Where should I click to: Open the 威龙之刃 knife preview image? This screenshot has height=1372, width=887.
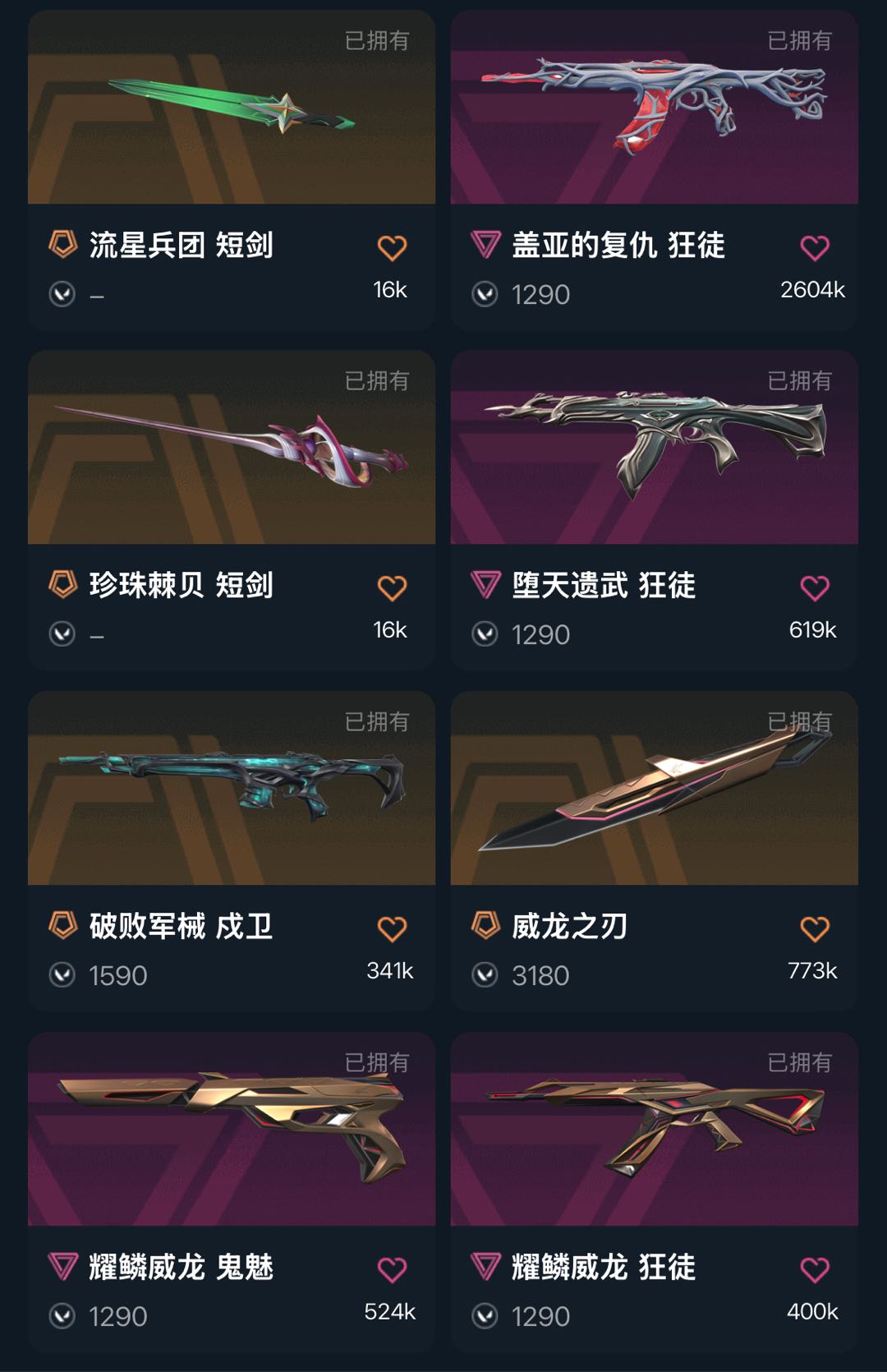pyautogui.click(x=655, y=788)
